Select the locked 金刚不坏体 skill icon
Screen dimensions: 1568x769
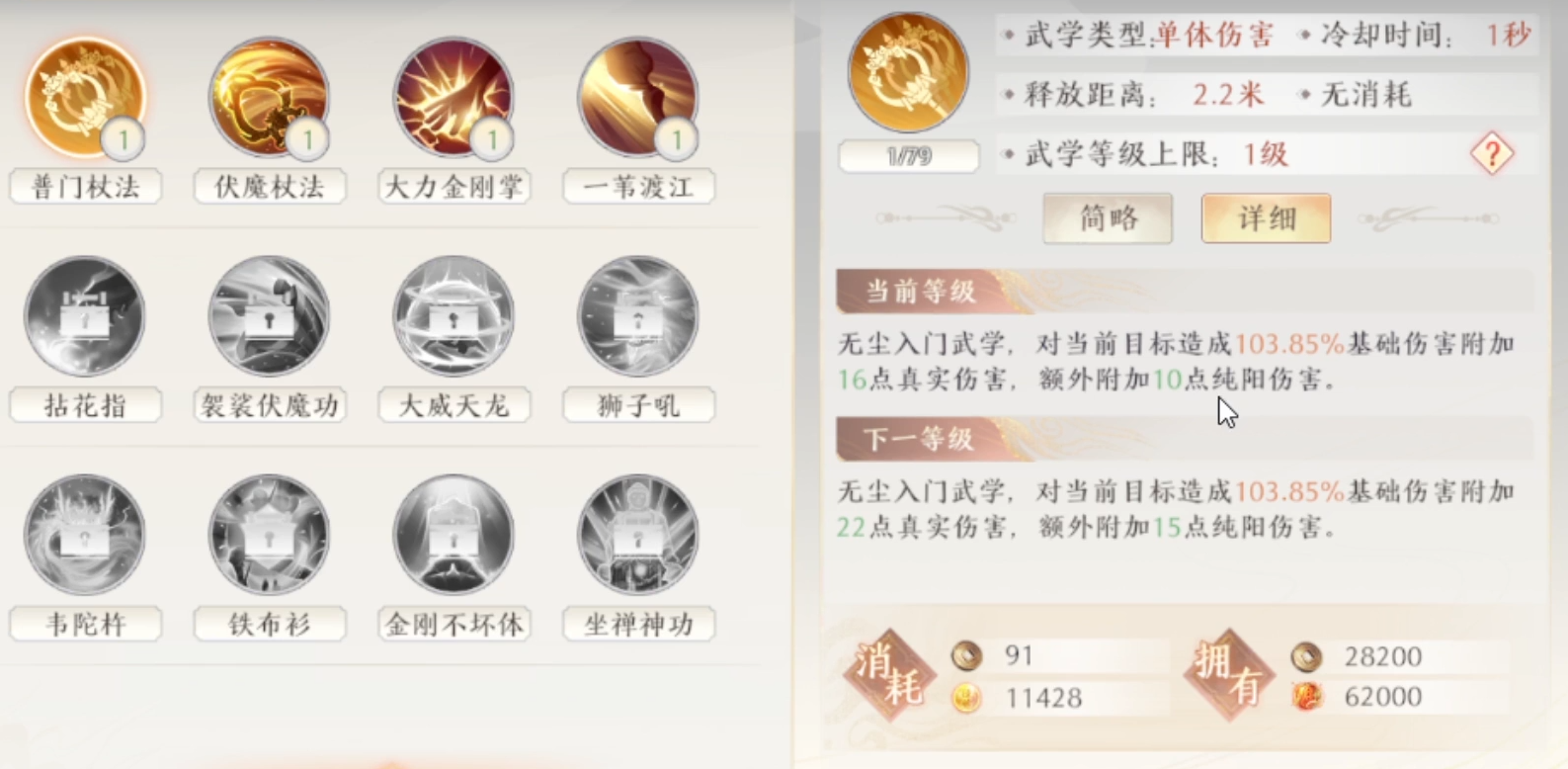tap(454, 535)
